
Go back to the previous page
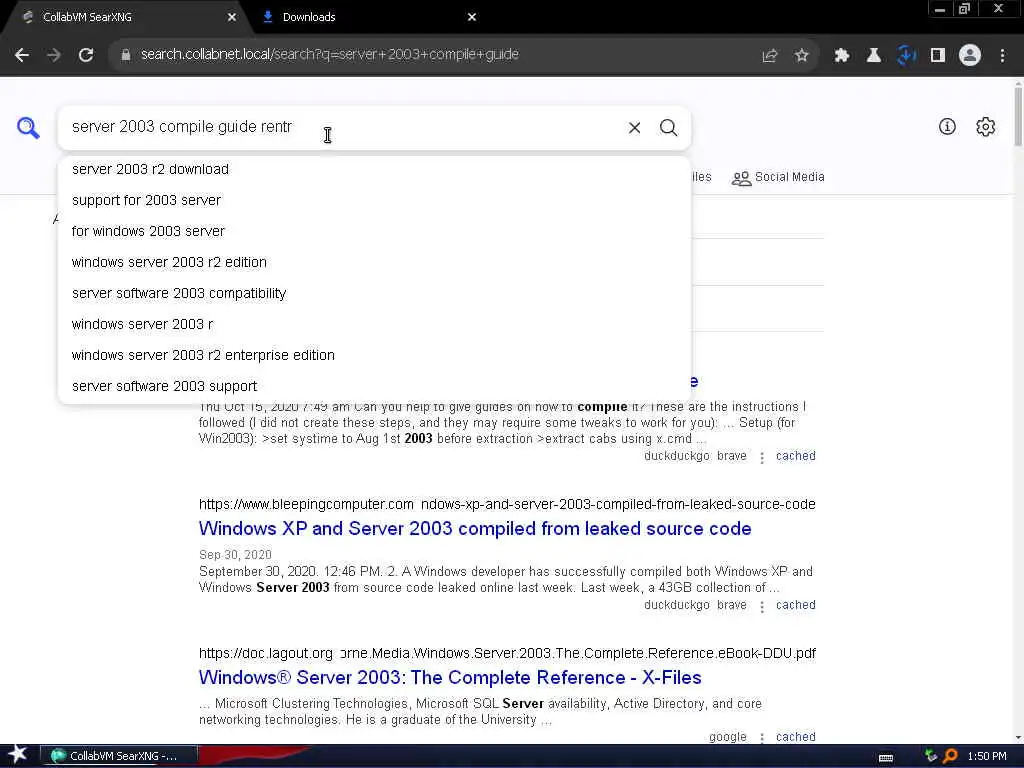pos(22,55)
